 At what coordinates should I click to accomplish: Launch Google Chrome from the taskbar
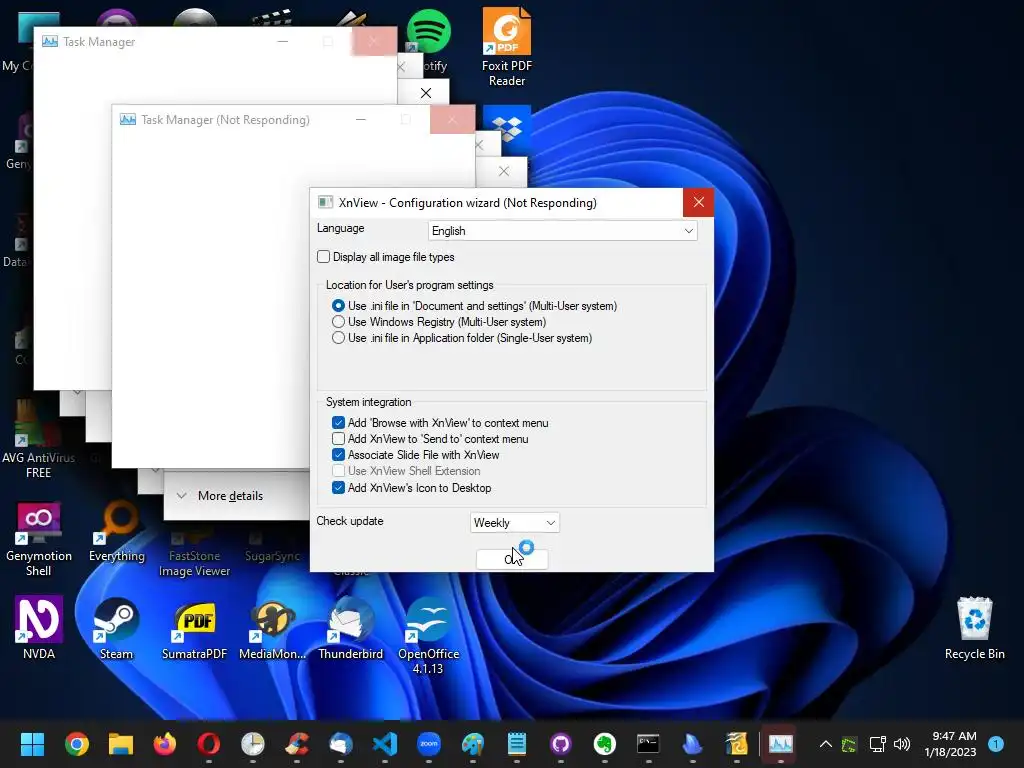pos(77,744)
